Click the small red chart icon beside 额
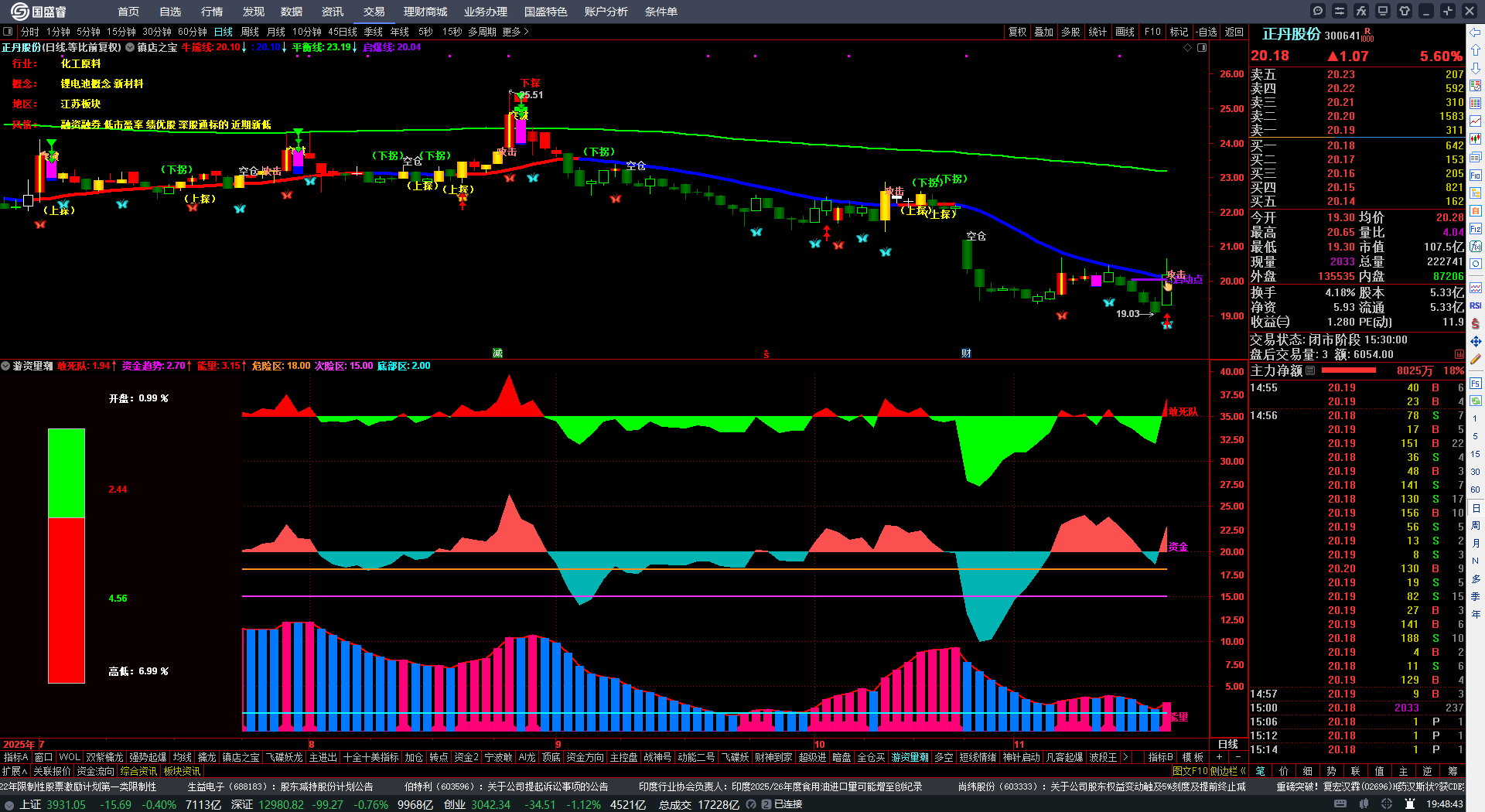Image resolution: width=1485 pixels, height=812 pixels. [1459, 354]
